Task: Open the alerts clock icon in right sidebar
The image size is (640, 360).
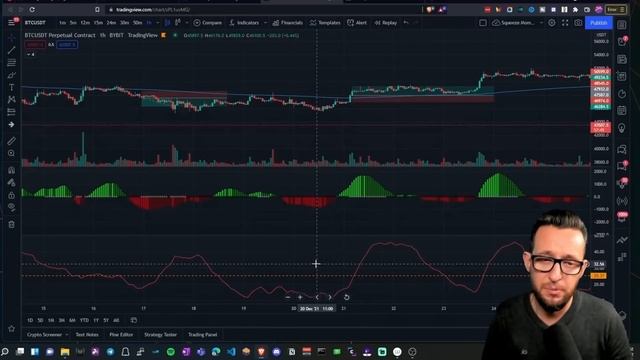Action: (622, 42)
